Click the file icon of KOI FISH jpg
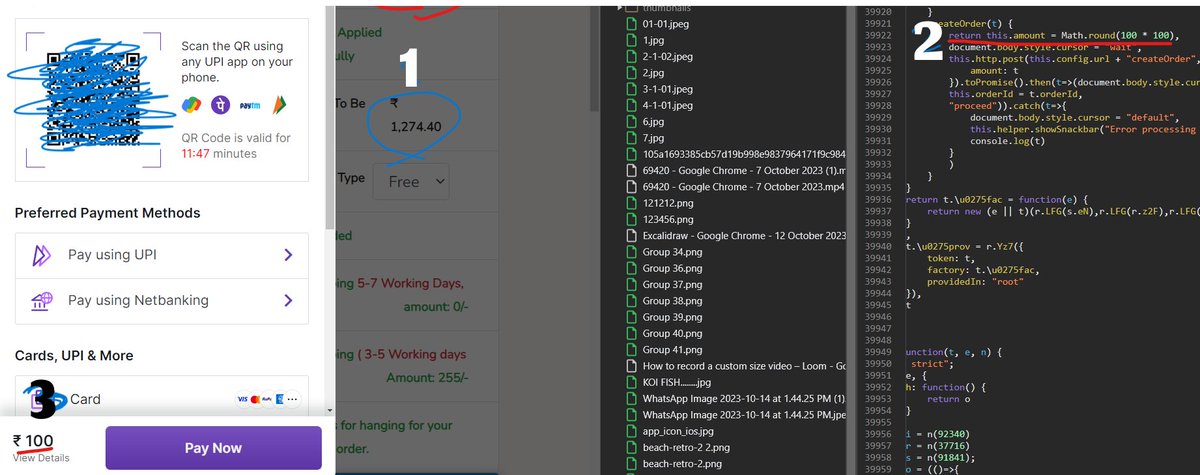 [x=630, y=382]
